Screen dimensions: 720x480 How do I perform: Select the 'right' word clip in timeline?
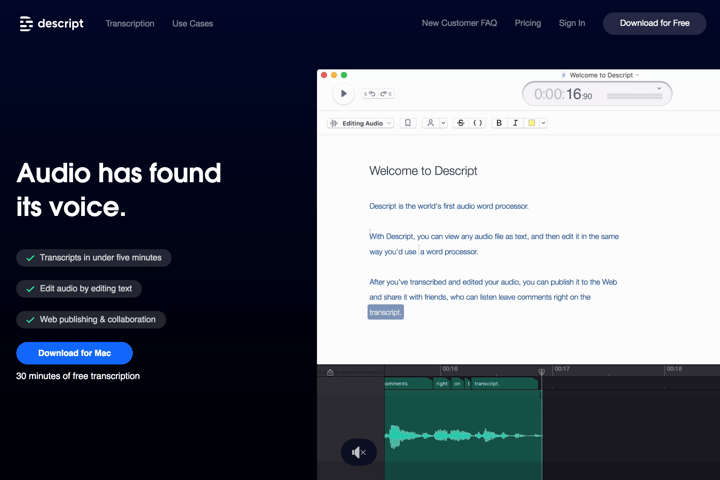[x=442, y=384]
